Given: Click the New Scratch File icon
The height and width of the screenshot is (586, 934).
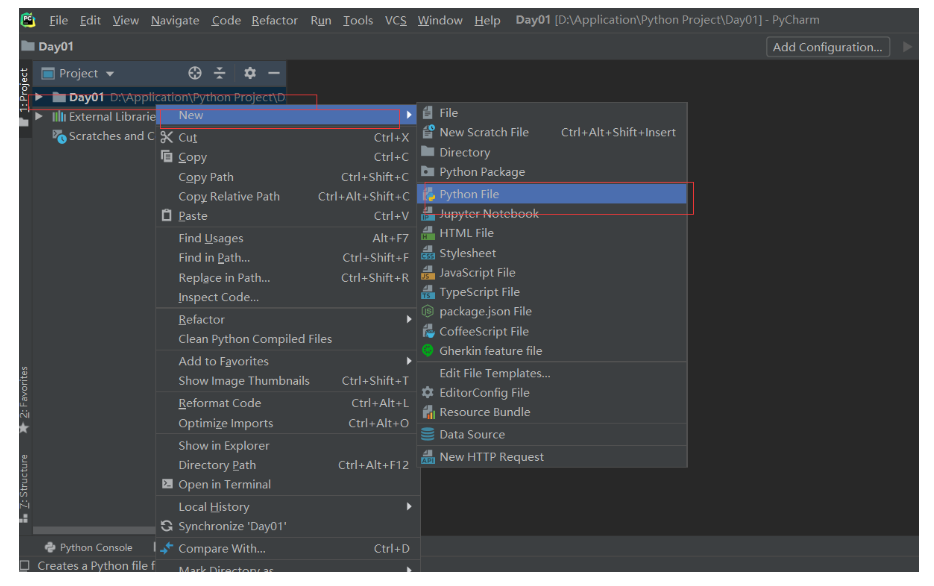Looking at the screenshot, I should 428,132.
